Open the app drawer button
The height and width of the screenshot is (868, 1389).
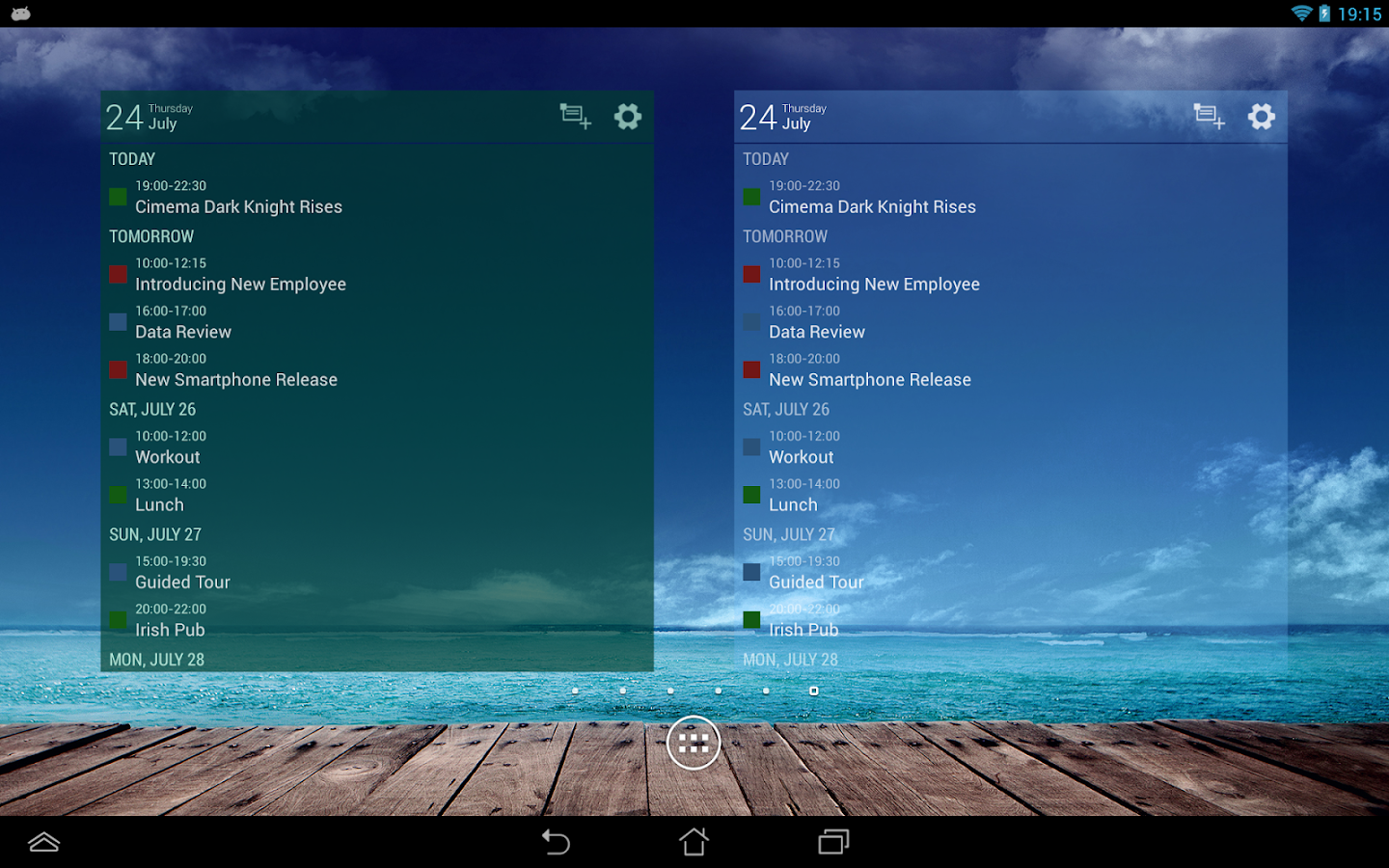(x=694, y=742)
